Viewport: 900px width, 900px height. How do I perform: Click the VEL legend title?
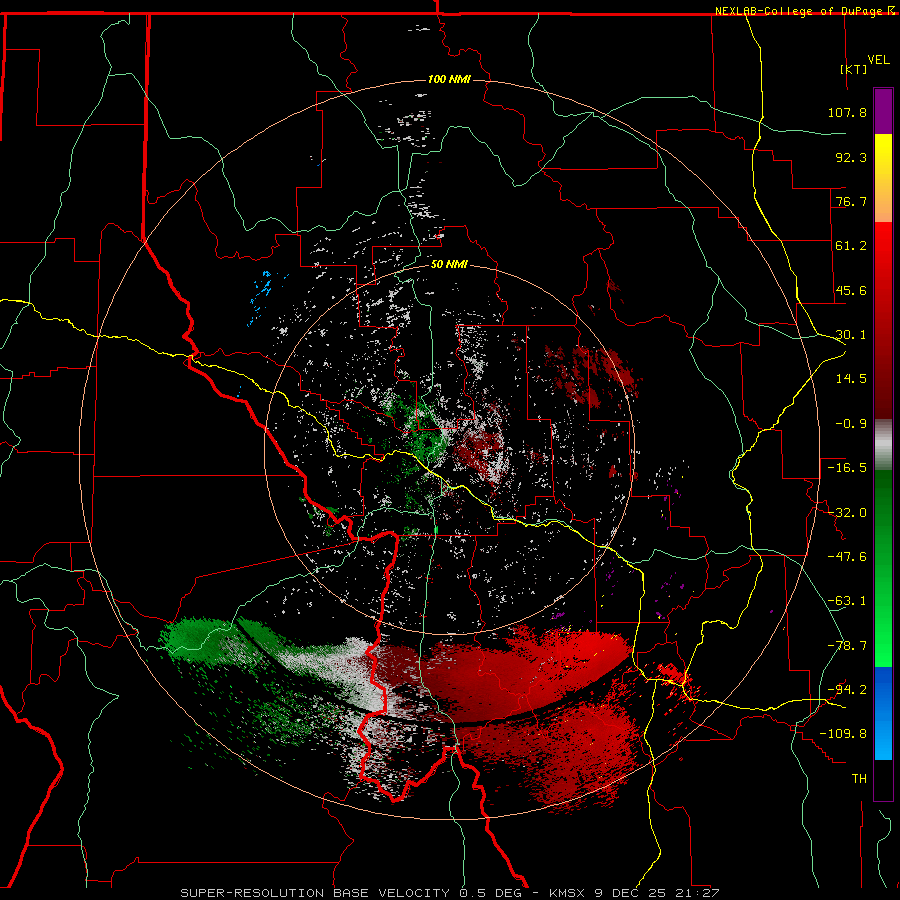878,59
